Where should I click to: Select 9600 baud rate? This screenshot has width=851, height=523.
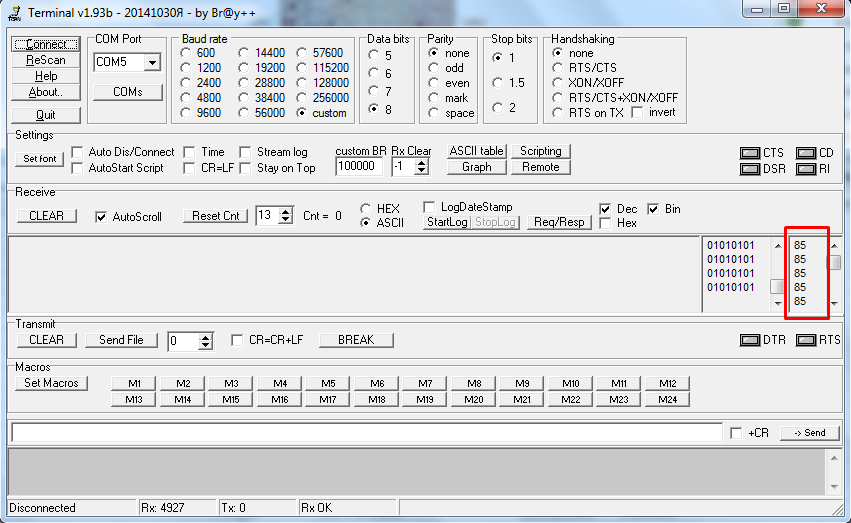186,113
